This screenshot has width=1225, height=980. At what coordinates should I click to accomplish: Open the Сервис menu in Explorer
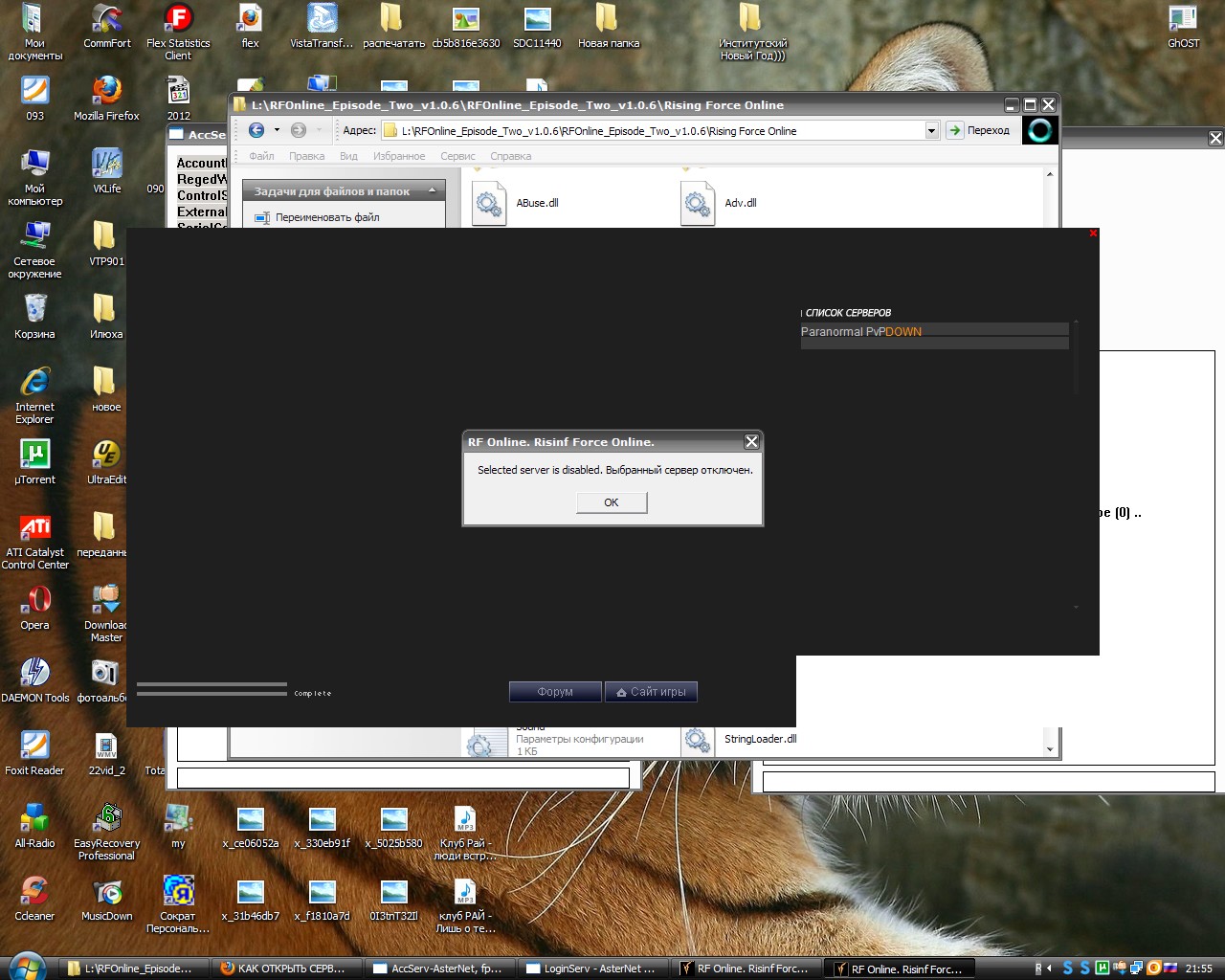click(457, 156)
